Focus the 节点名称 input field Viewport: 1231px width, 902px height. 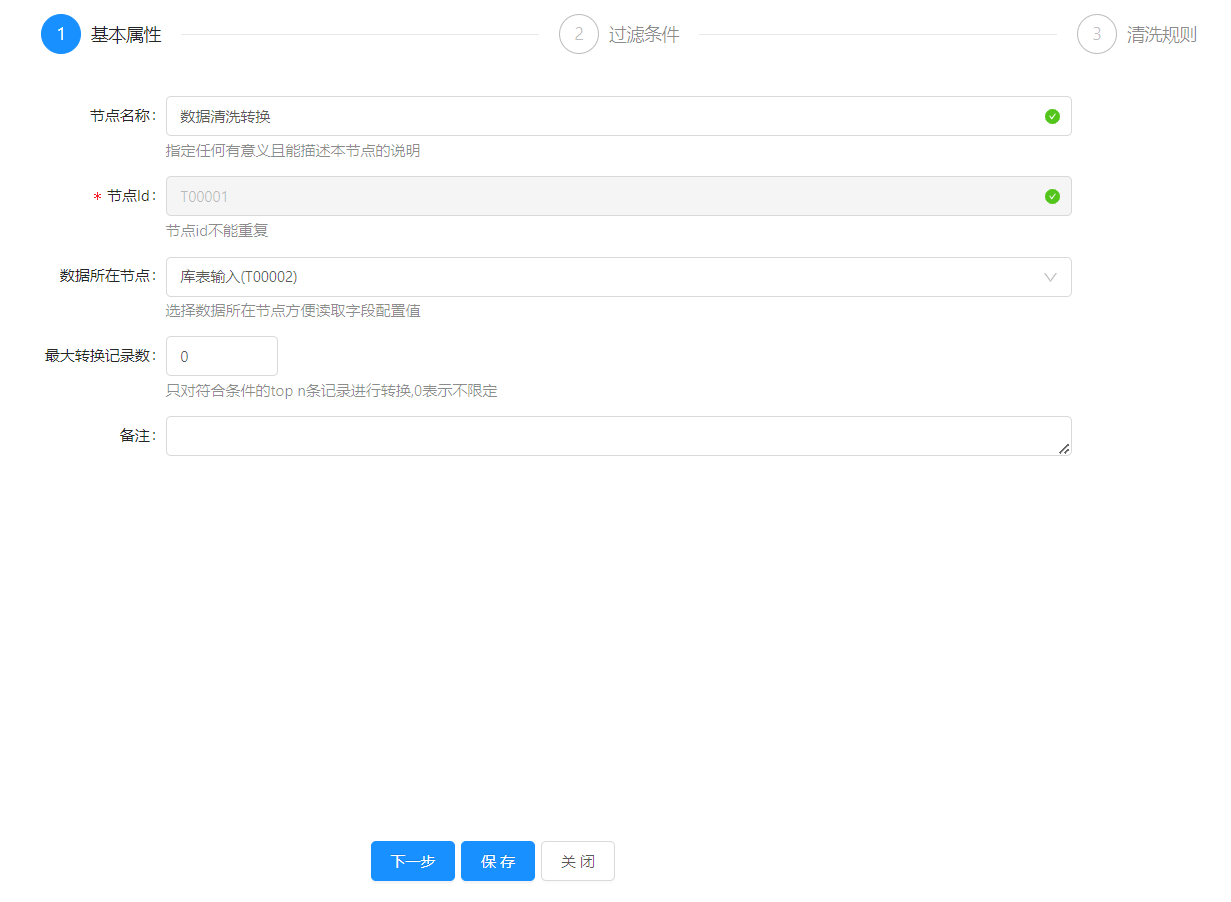point(600,116)
